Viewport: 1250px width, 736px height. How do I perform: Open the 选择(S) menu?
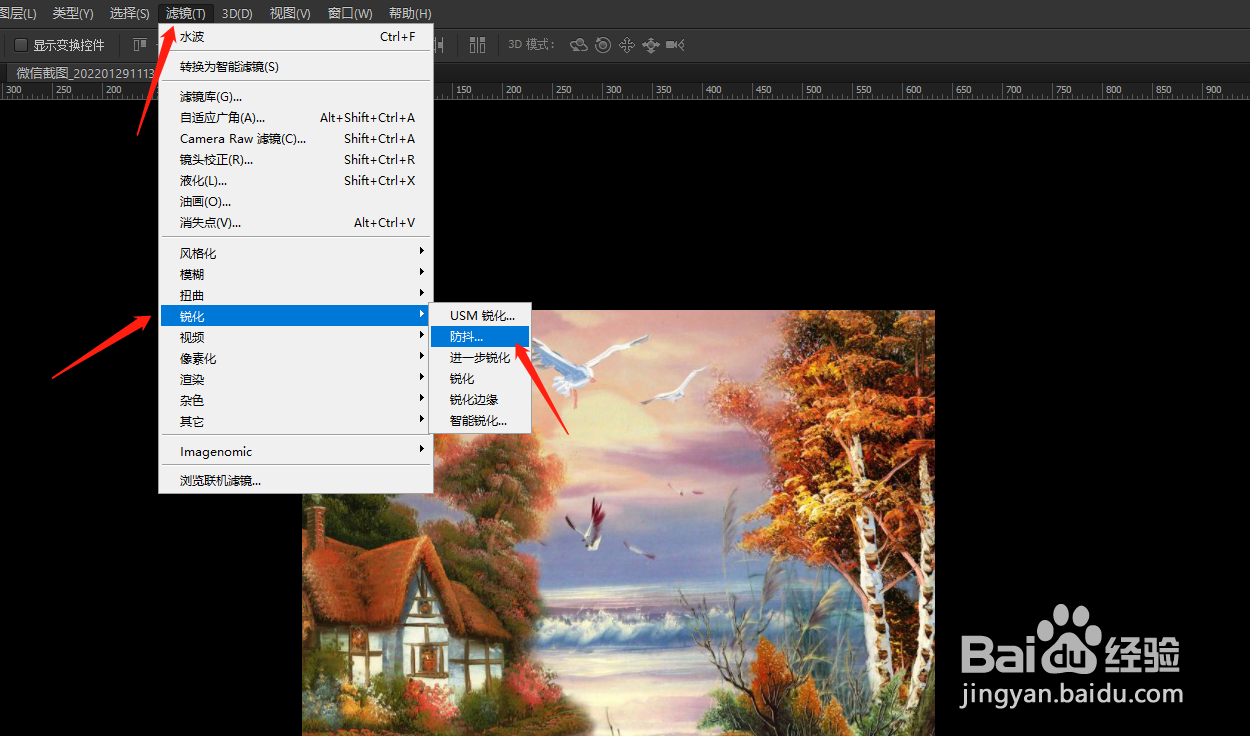[x=130, y=13]
